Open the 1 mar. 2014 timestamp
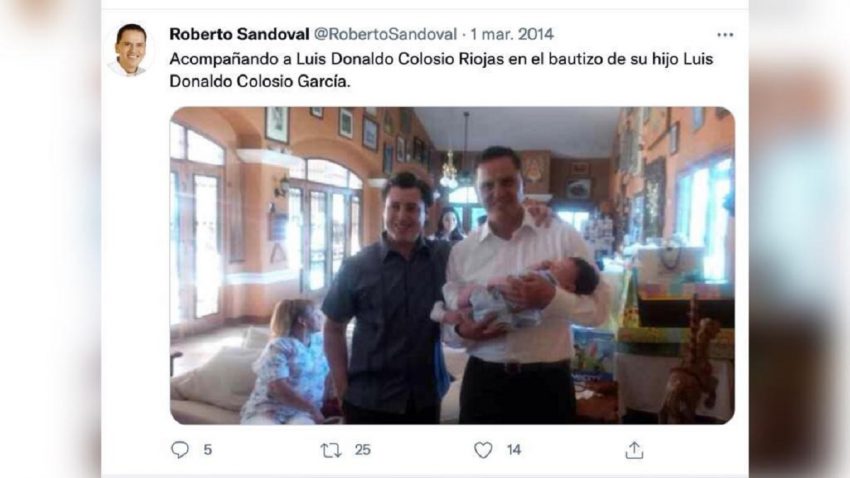The width and height of the screenshot is (850, 478). [512, 34]
